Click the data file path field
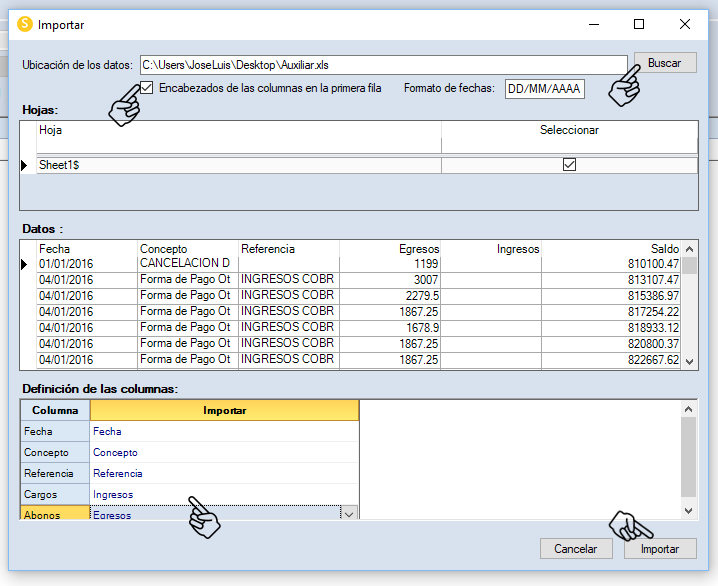This screenshot has height=586, width=718. pyautogui.click(x=382, y=64)
